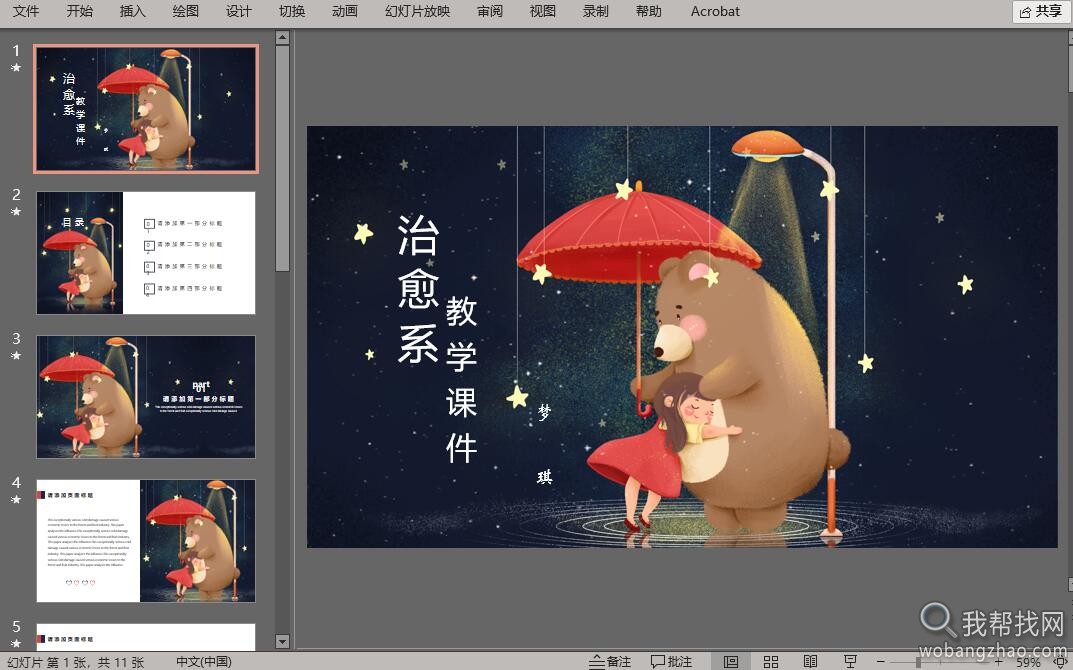The image size is (1073, 670).
Task: Click the animation star under slide 3 number
Action: coord(16,355)
